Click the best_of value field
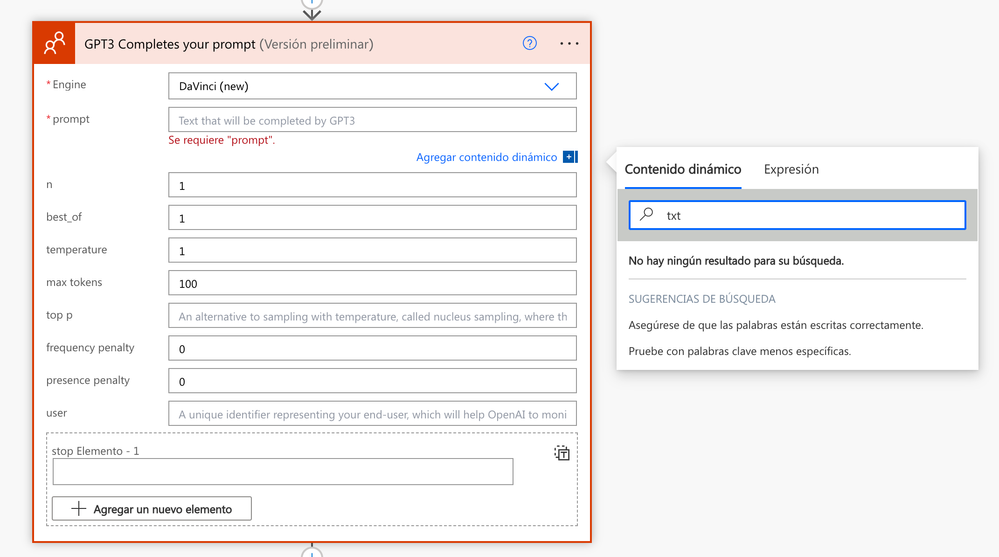The image size is (999, 557). [x=372, y=217]
